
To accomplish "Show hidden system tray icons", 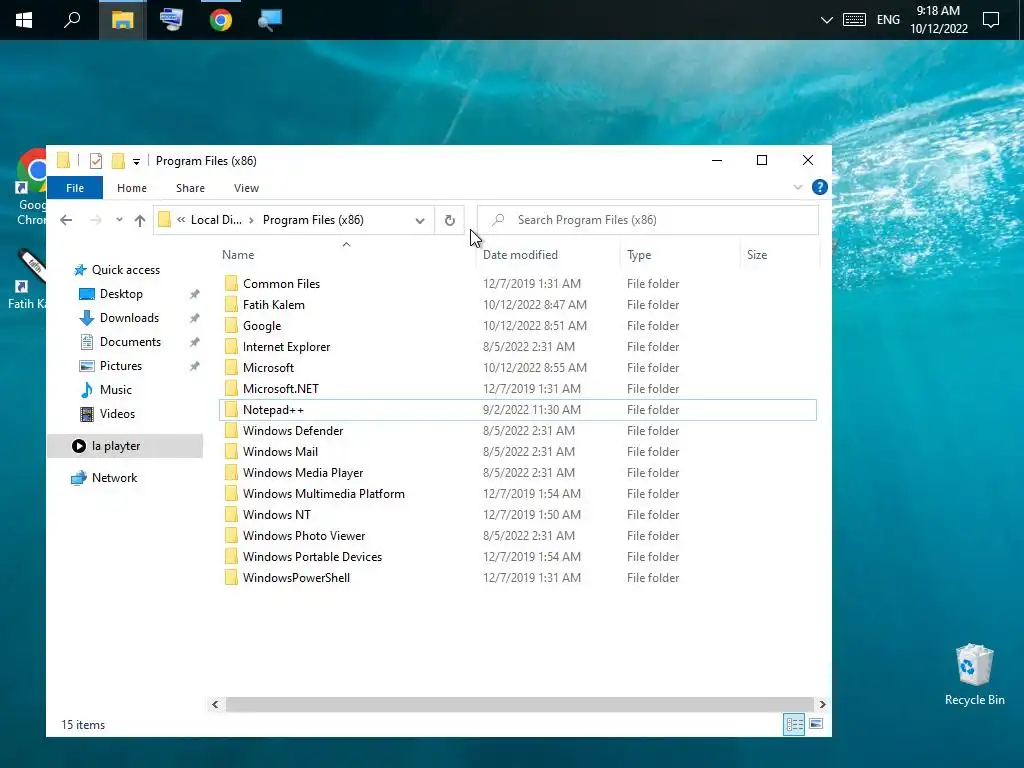I will coord(826,20).
